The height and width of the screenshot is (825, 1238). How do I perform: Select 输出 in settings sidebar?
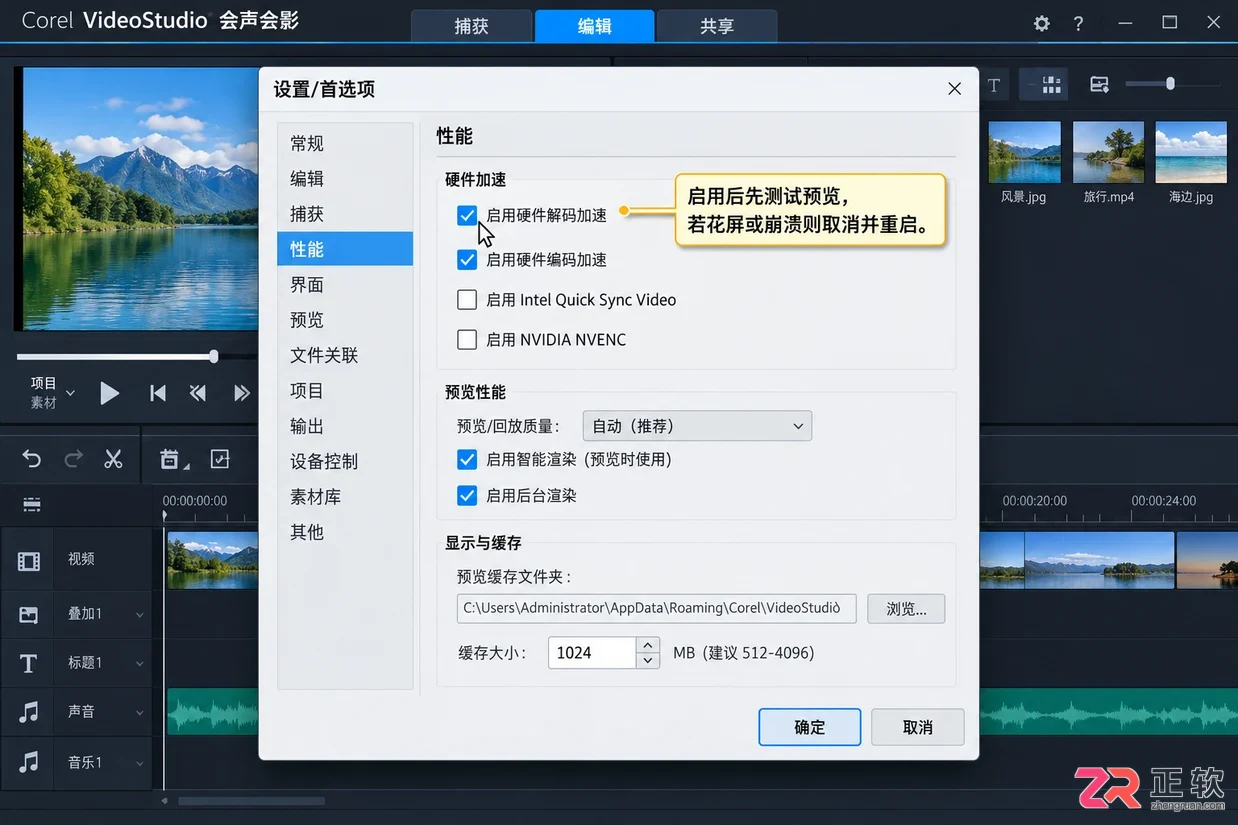point(345,426)
